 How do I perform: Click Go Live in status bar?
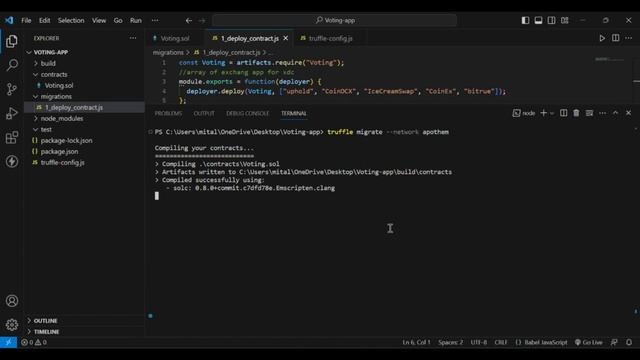pyautogui.click(x=589, y=342)
